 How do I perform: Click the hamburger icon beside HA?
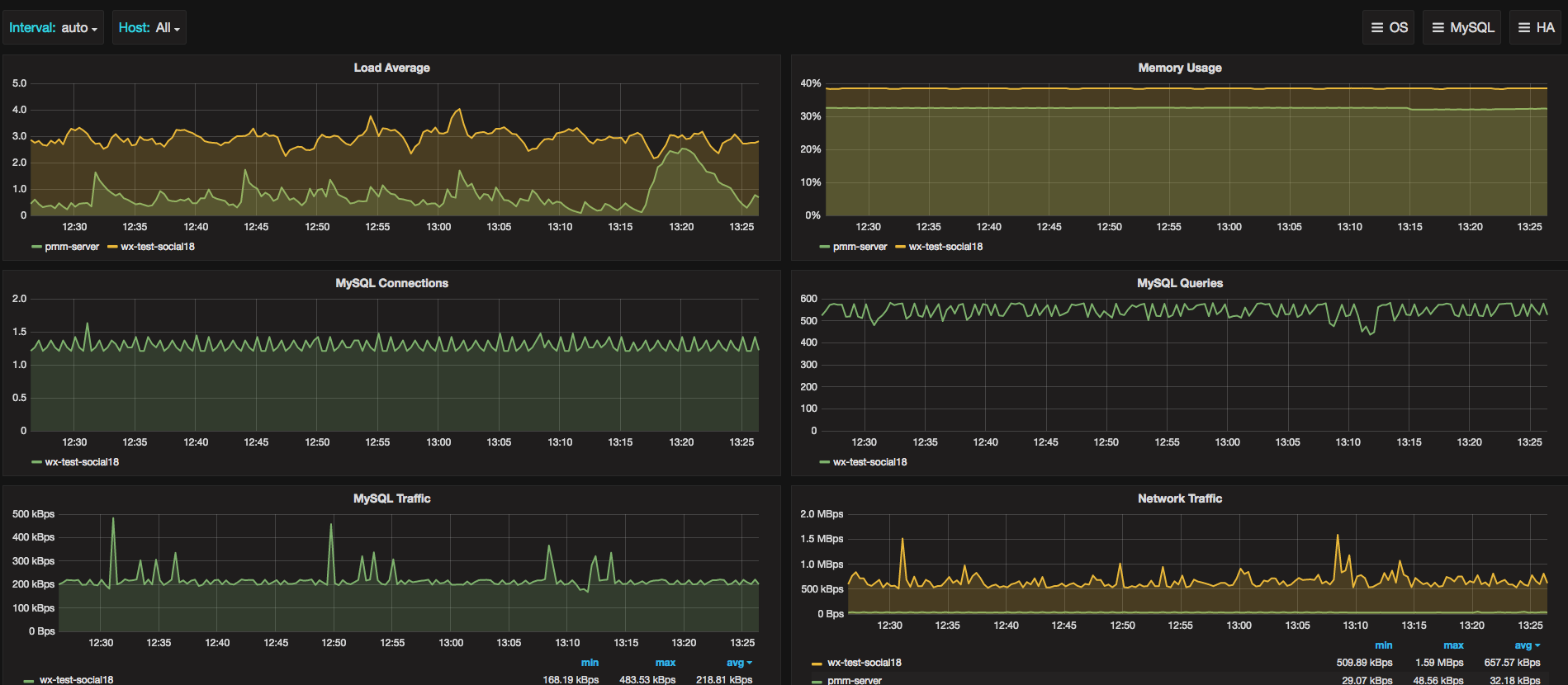click(1524, 27)
